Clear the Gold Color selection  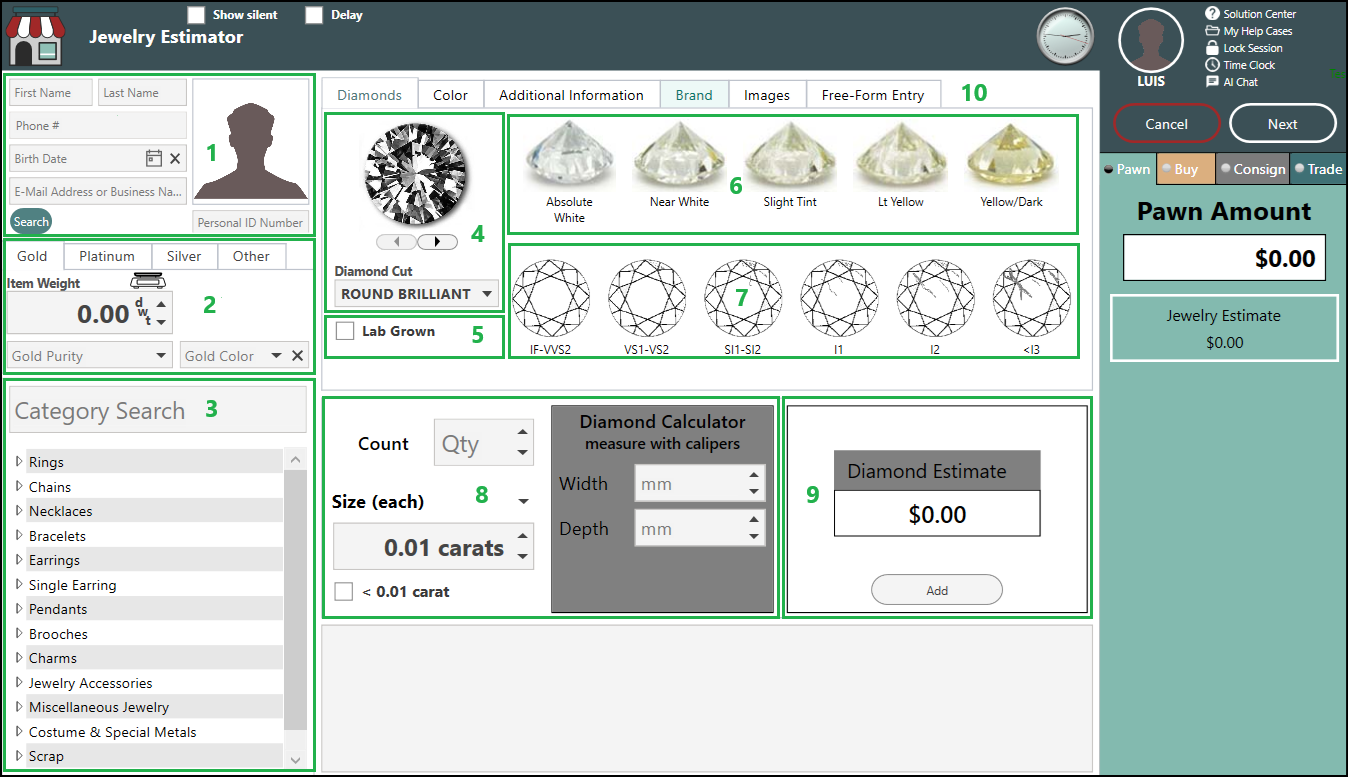click(297, 356)
